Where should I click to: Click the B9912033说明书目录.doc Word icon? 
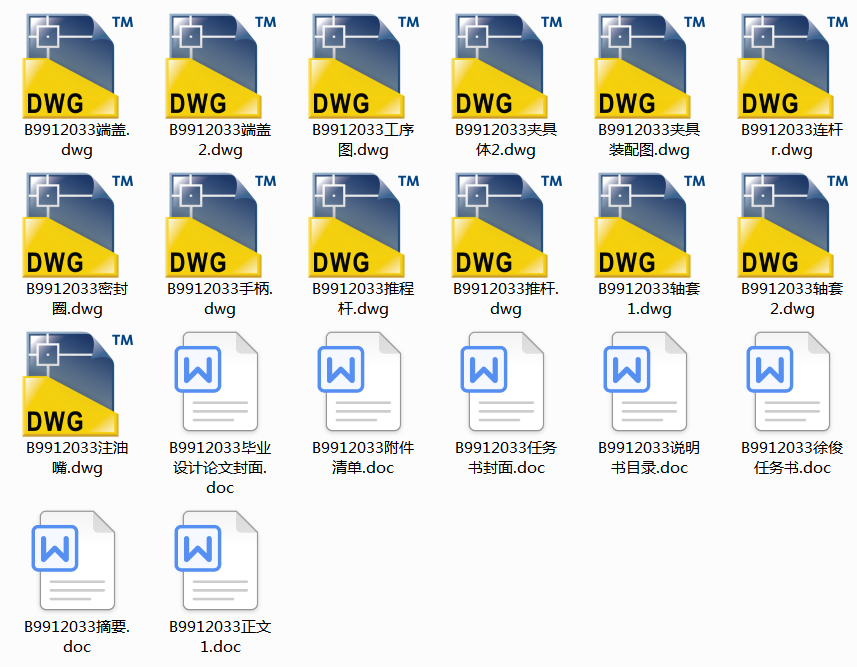click(646, 382)
